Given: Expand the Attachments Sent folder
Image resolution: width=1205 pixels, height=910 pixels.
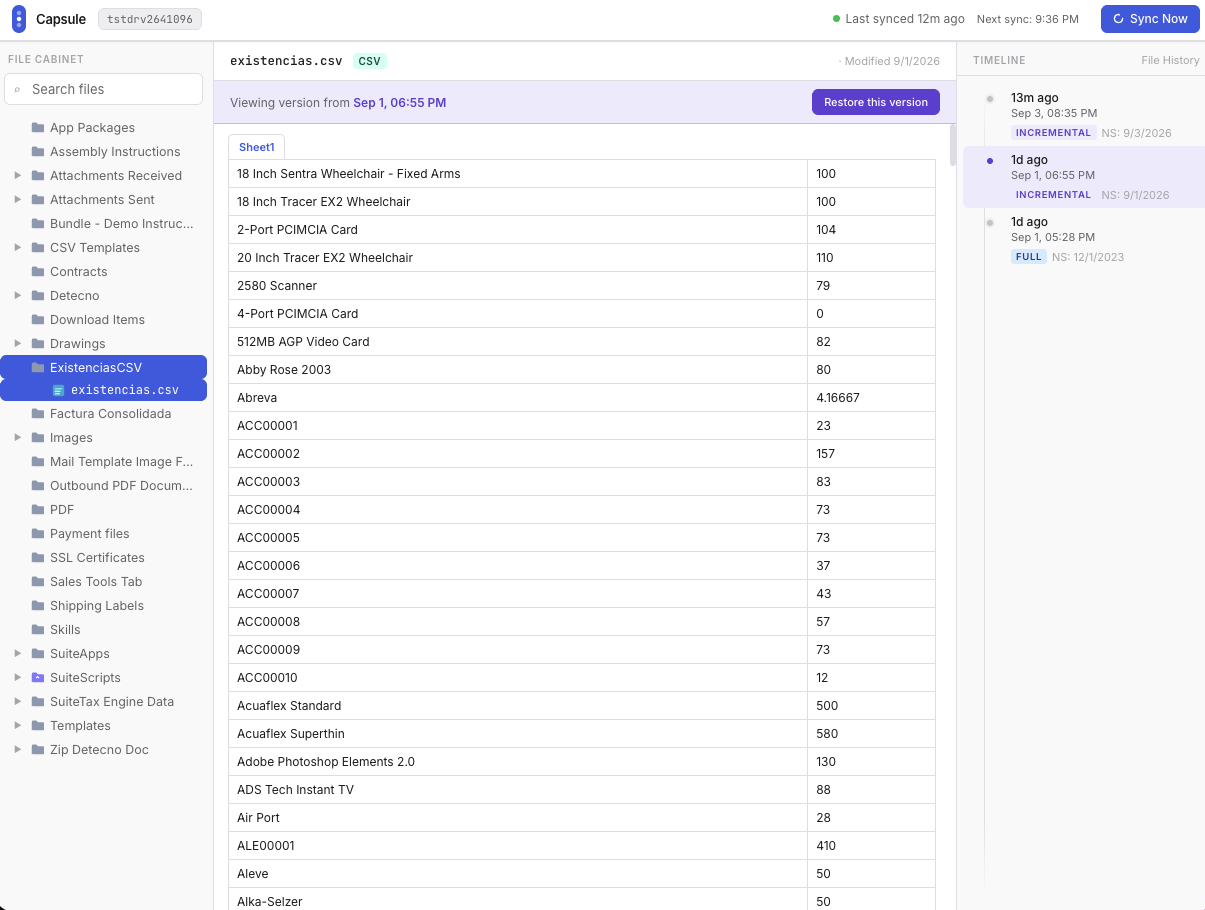Looking at the screenshot, I should coord(18,200).
